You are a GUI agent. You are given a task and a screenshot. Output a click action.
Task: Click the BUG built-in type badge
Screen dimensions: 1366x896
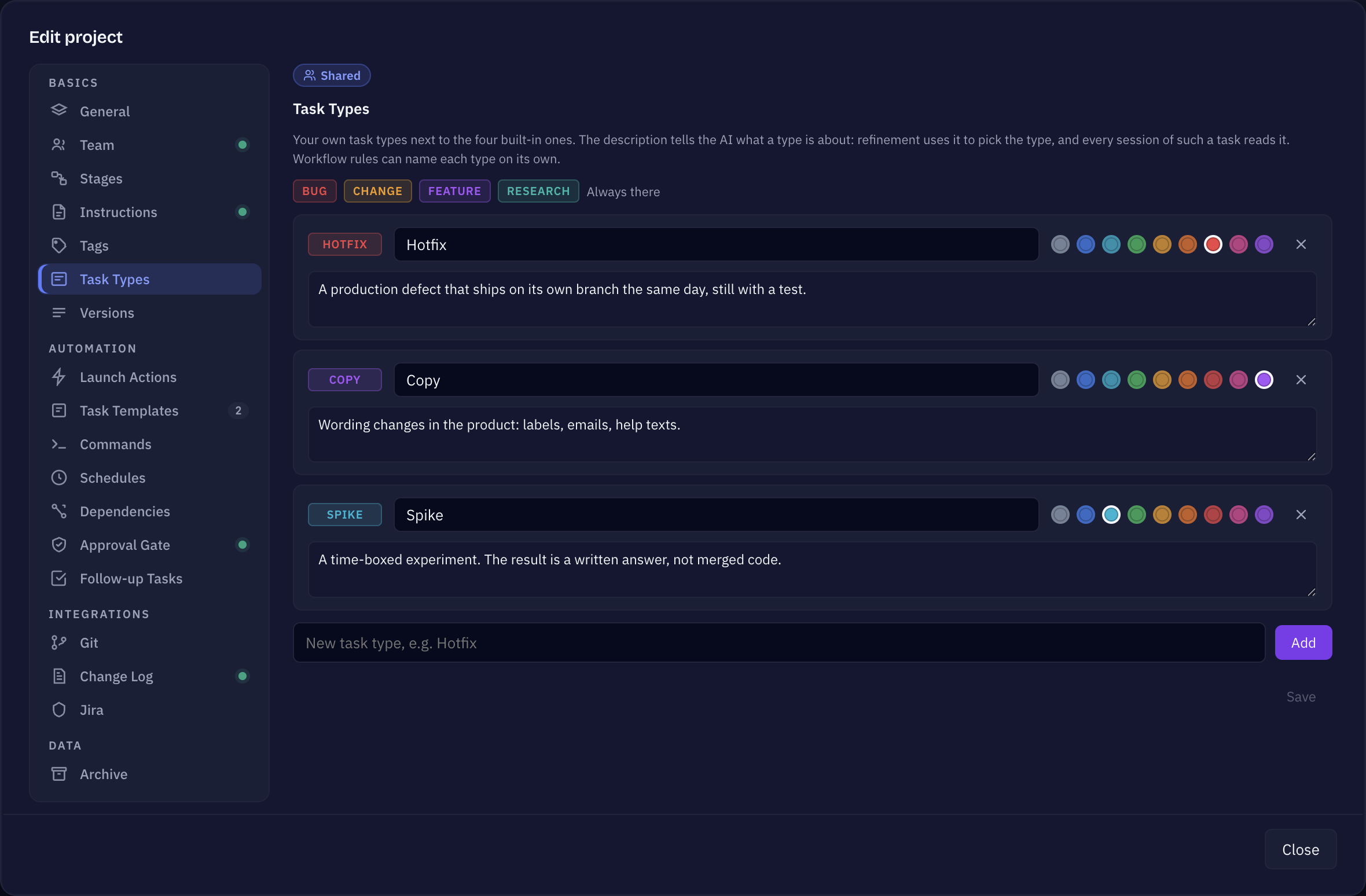pyautogui.click(x=314, y=191)
